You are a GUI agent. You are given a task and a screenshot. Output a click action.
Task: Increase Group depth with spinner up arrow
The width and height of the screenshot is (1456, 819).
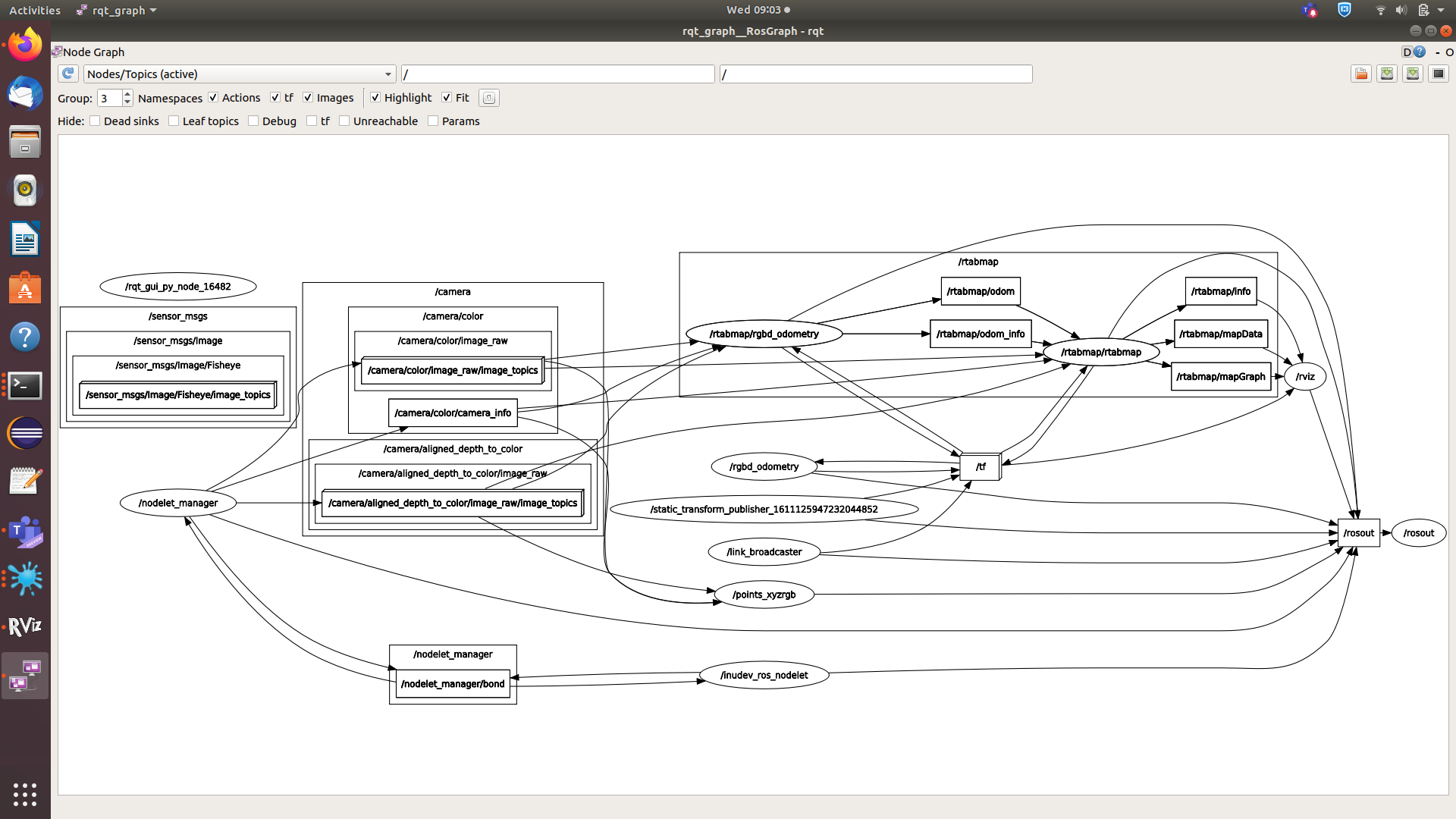(x=127, y=94)
